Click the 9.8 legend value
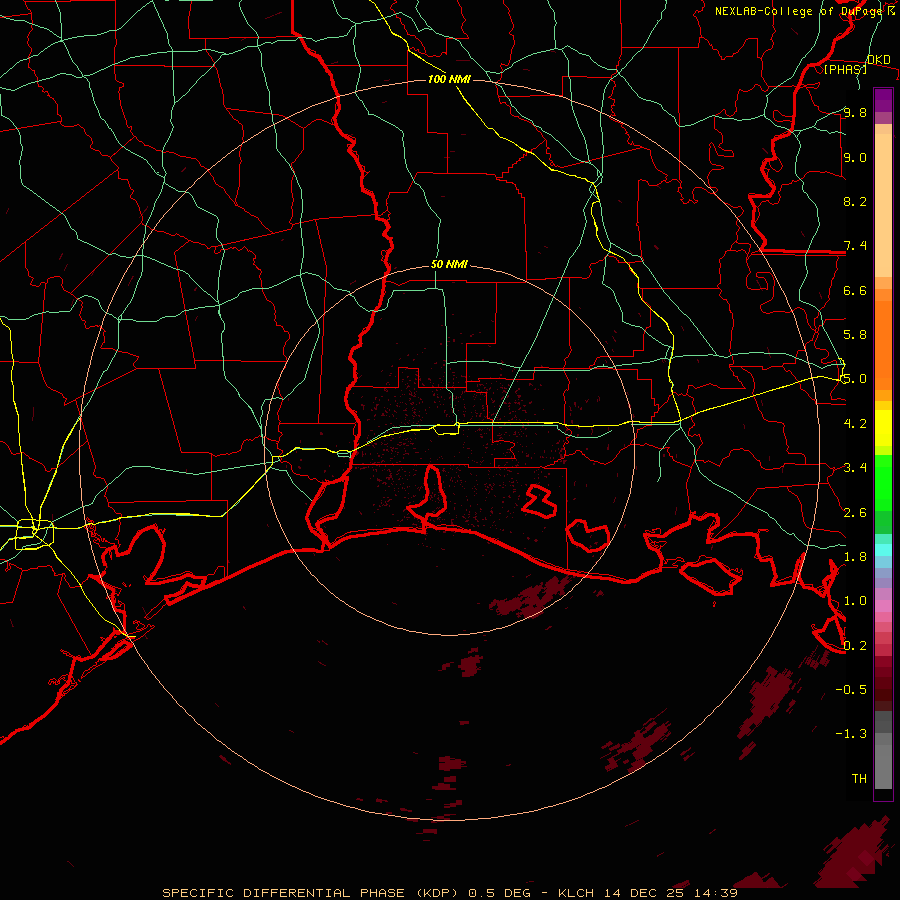 (x=855, y=112)
